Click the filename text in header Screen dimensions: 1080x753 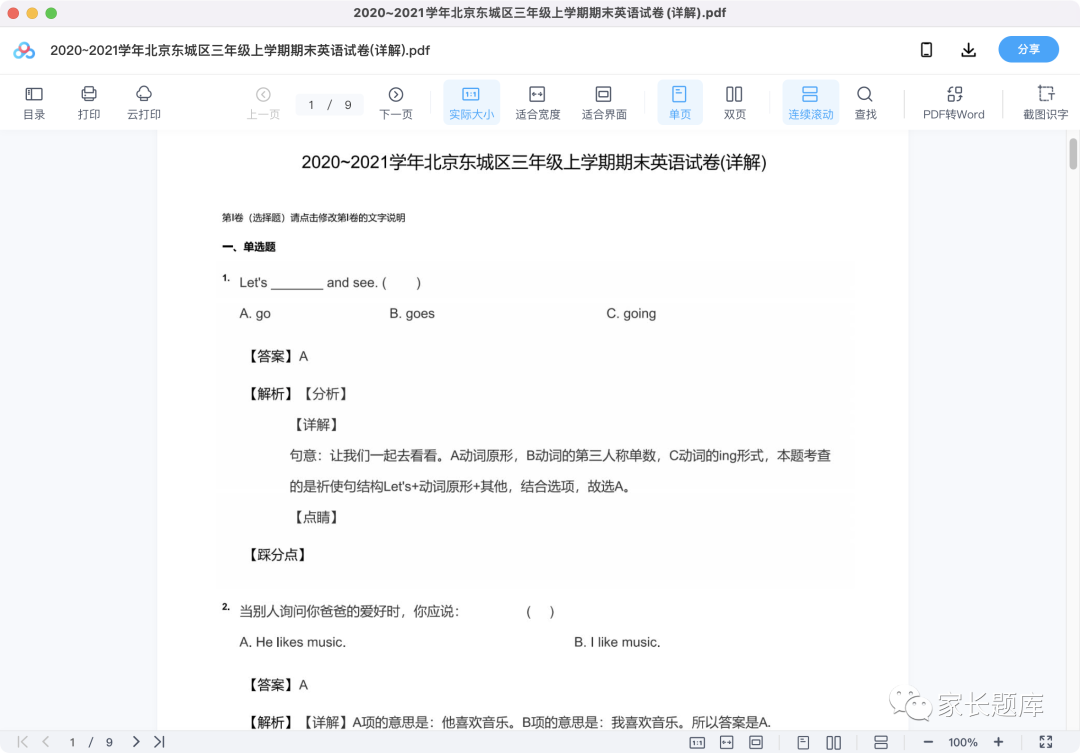pos(240,50)
